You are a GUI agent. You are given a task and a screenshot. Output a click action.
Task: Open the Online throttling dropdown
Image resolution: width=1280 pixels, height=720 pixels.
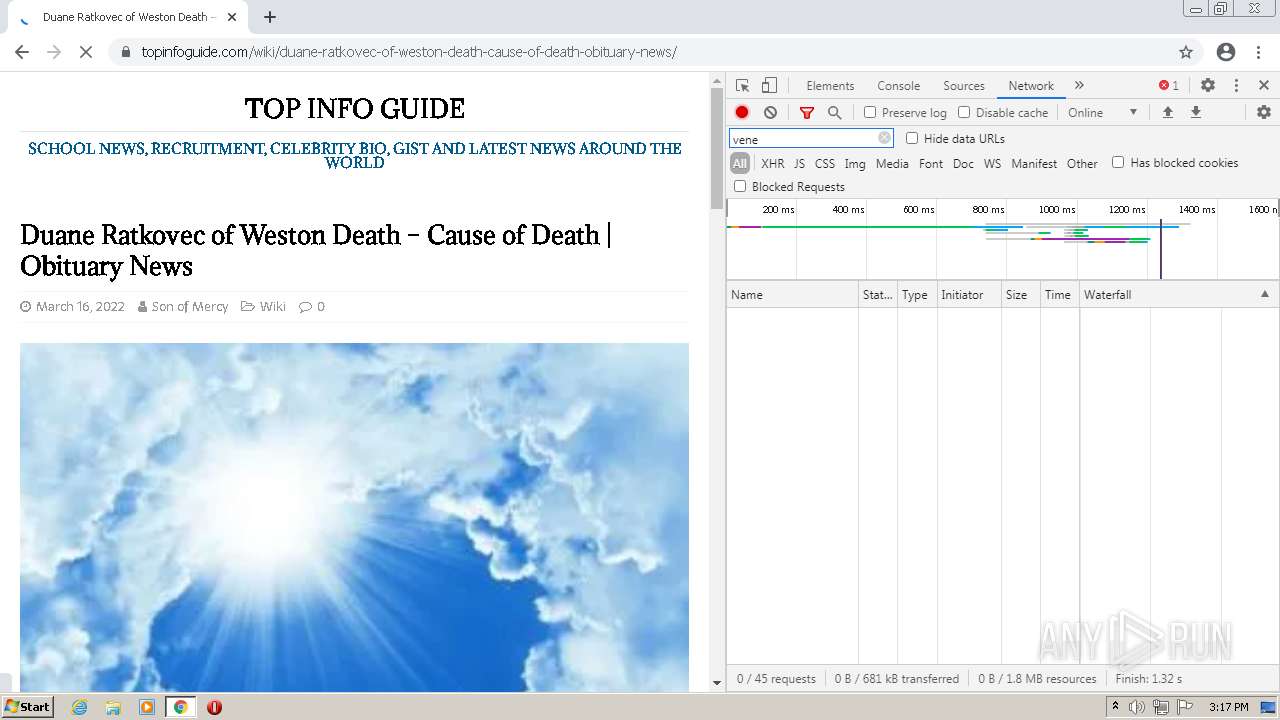[x=1102, y=113]
